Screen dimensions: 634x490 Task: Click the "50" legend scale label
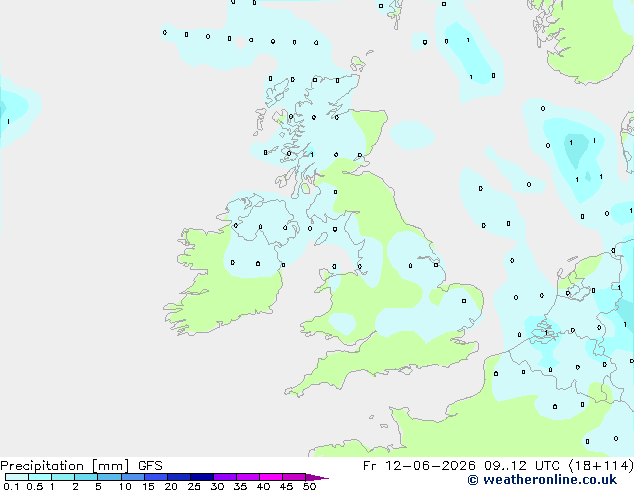tap(310, 486)
